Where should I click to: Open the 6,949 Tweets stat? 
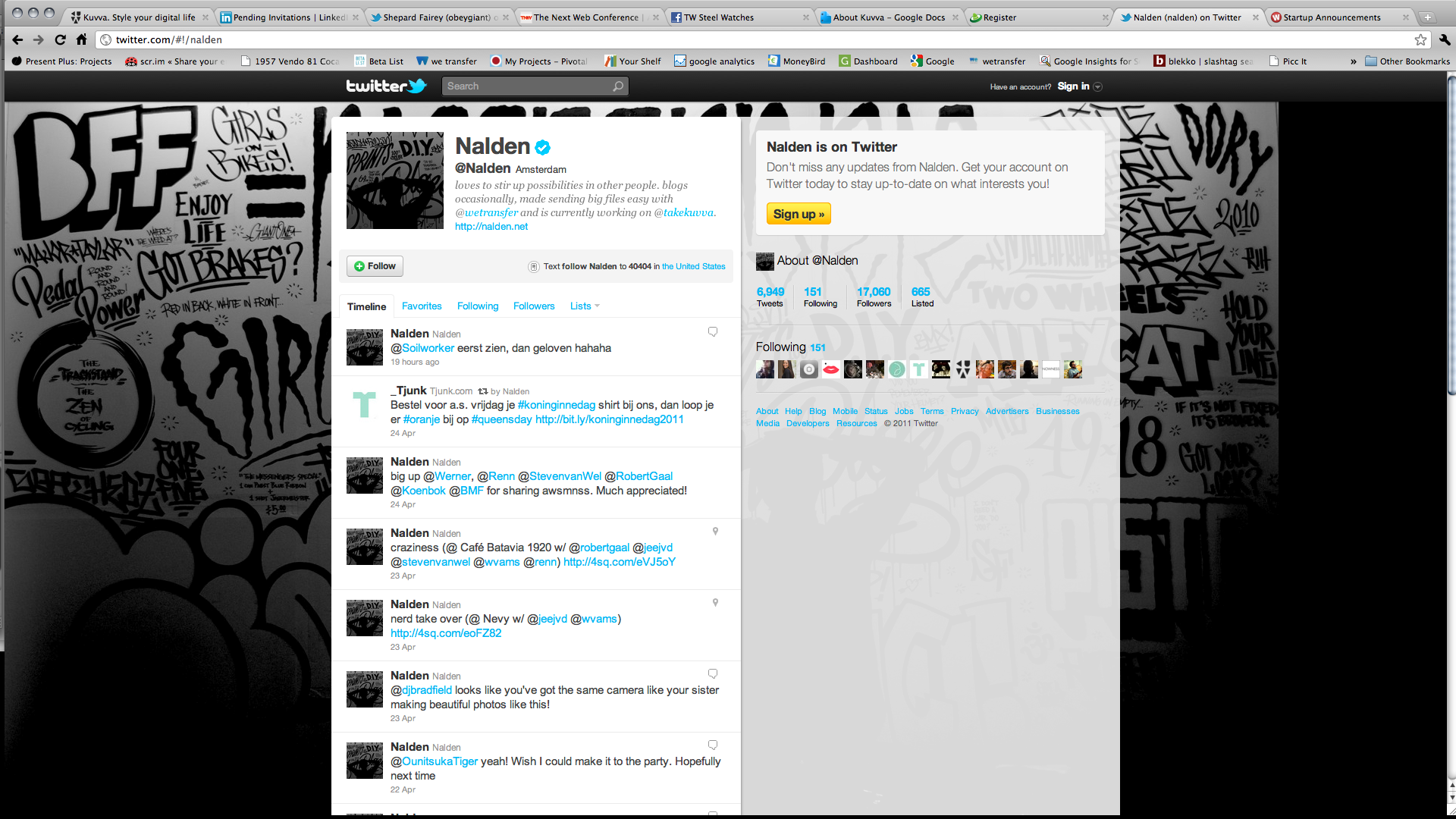pos(770,297)
